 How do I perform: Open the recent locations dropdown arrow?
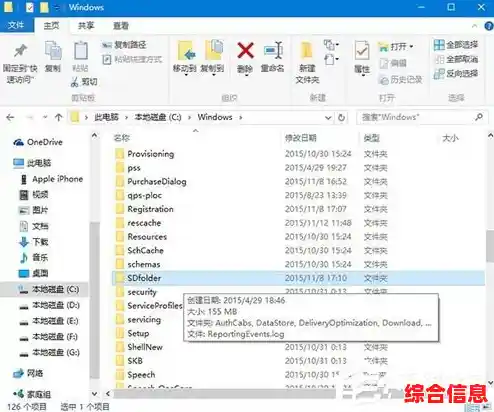pyautogui.click(x=45, y=117)
